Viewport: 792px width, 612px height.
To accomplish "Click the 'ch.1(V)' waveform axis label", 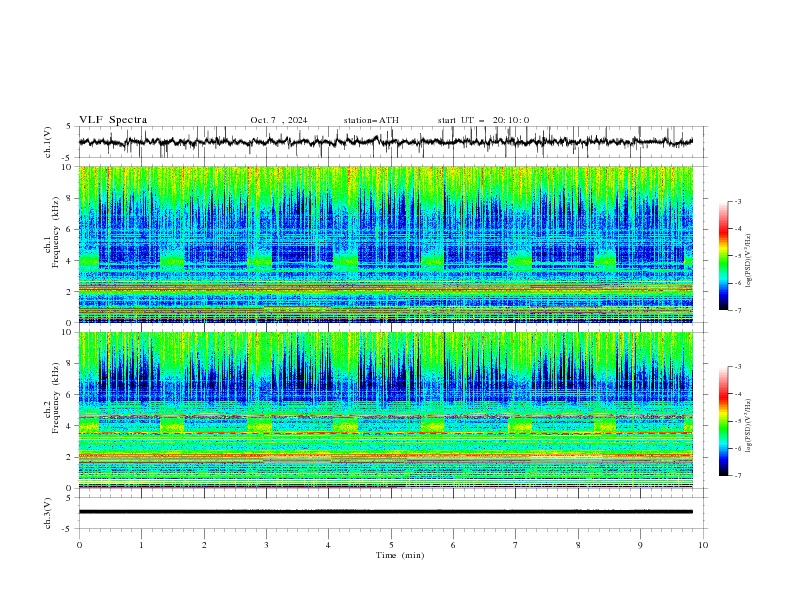I will (x=48, y=142).
